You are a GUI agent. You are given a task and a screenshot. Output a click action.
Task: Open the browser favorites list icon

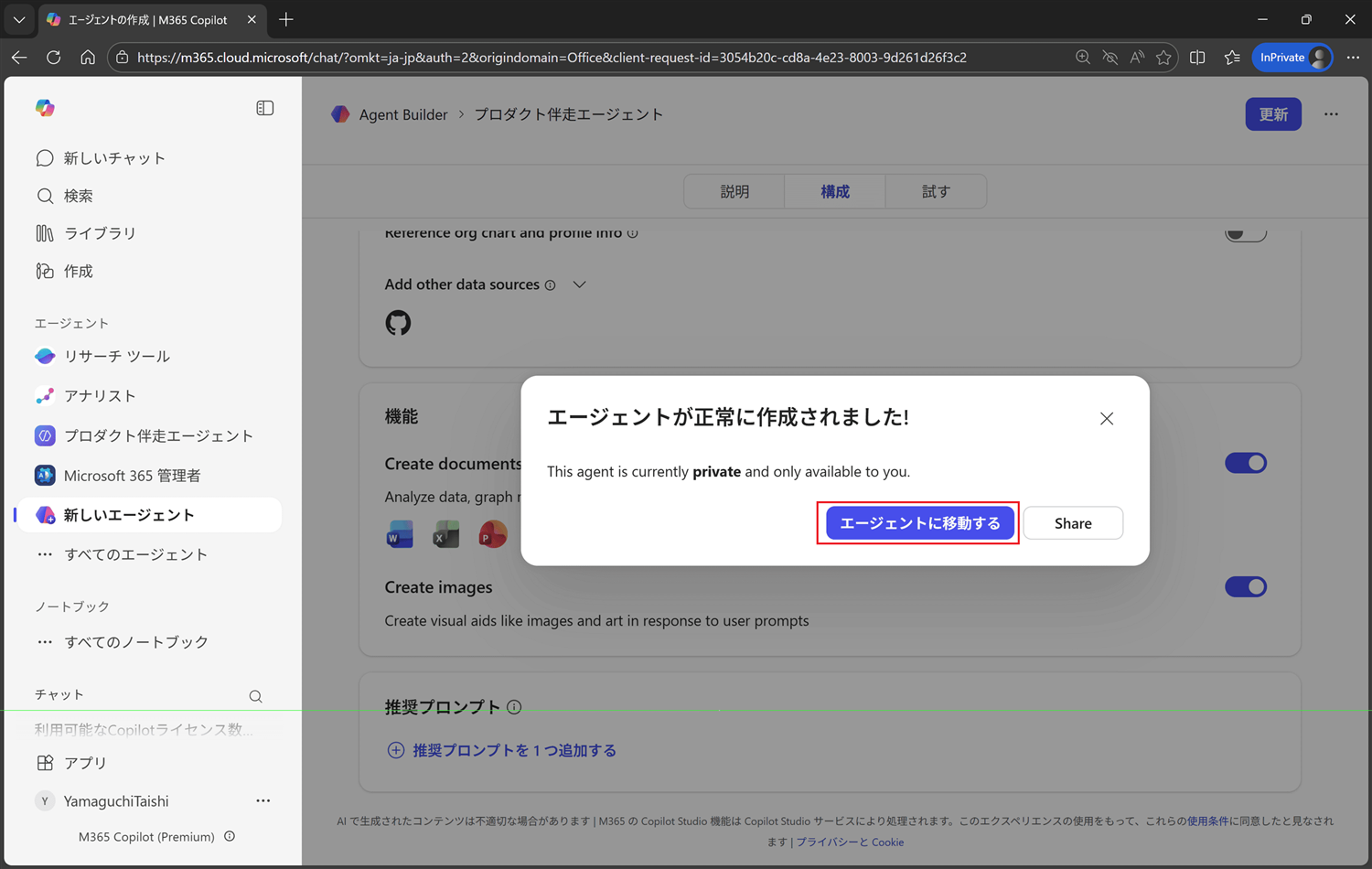click(x=1232, y=58)
